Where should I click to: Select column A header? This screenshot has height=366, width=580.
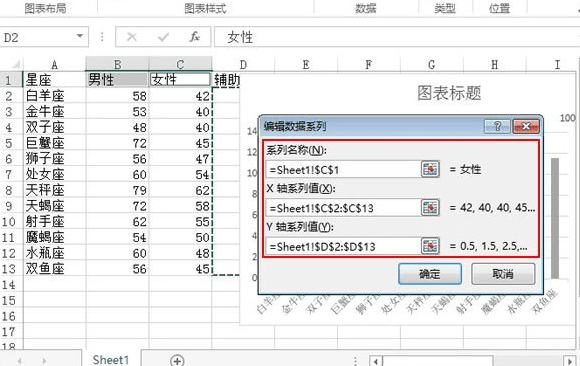(54, 64)
